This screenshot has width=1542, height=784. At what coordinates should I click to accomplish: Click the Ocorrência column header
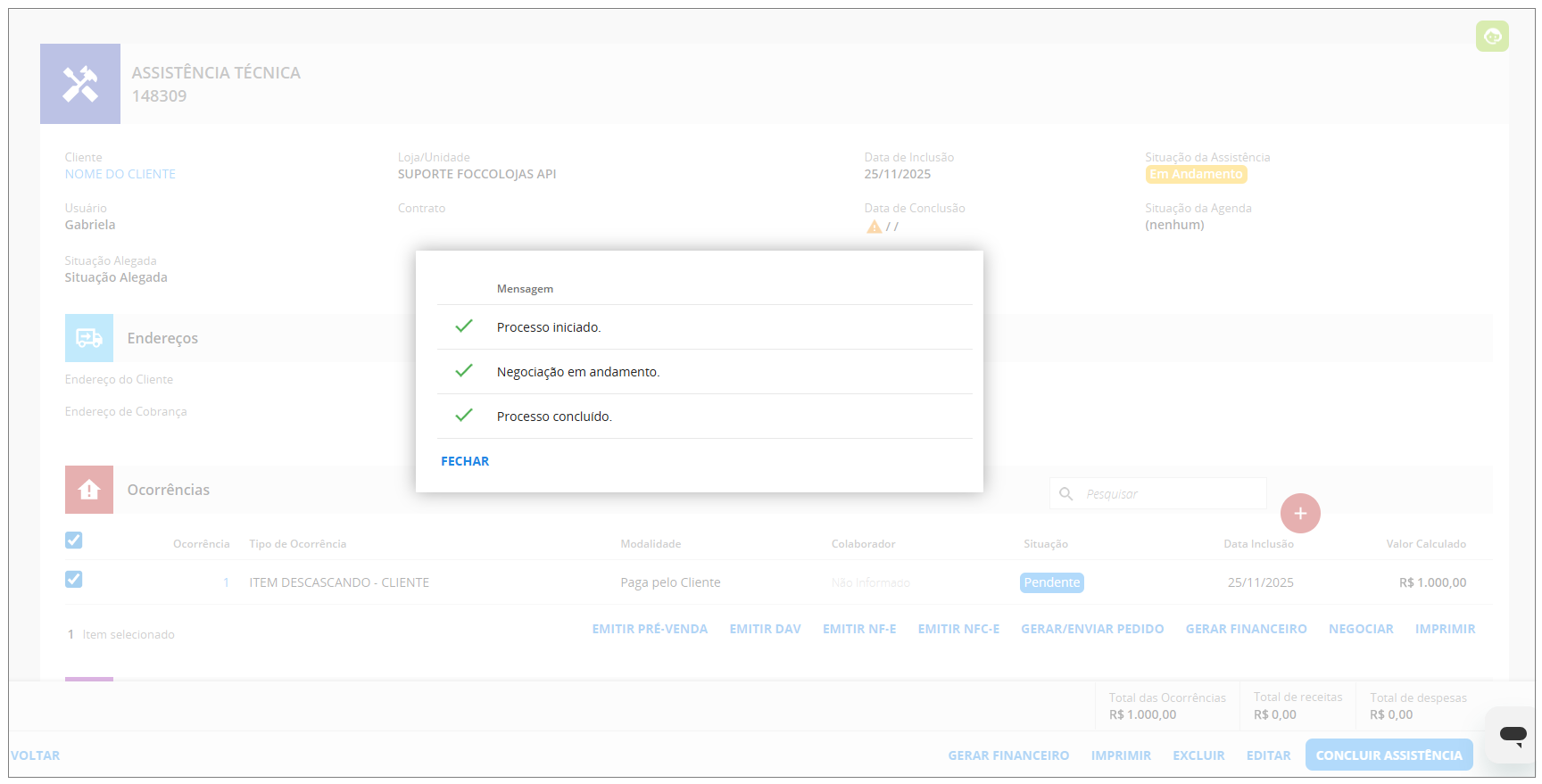[x=201, y=544]
